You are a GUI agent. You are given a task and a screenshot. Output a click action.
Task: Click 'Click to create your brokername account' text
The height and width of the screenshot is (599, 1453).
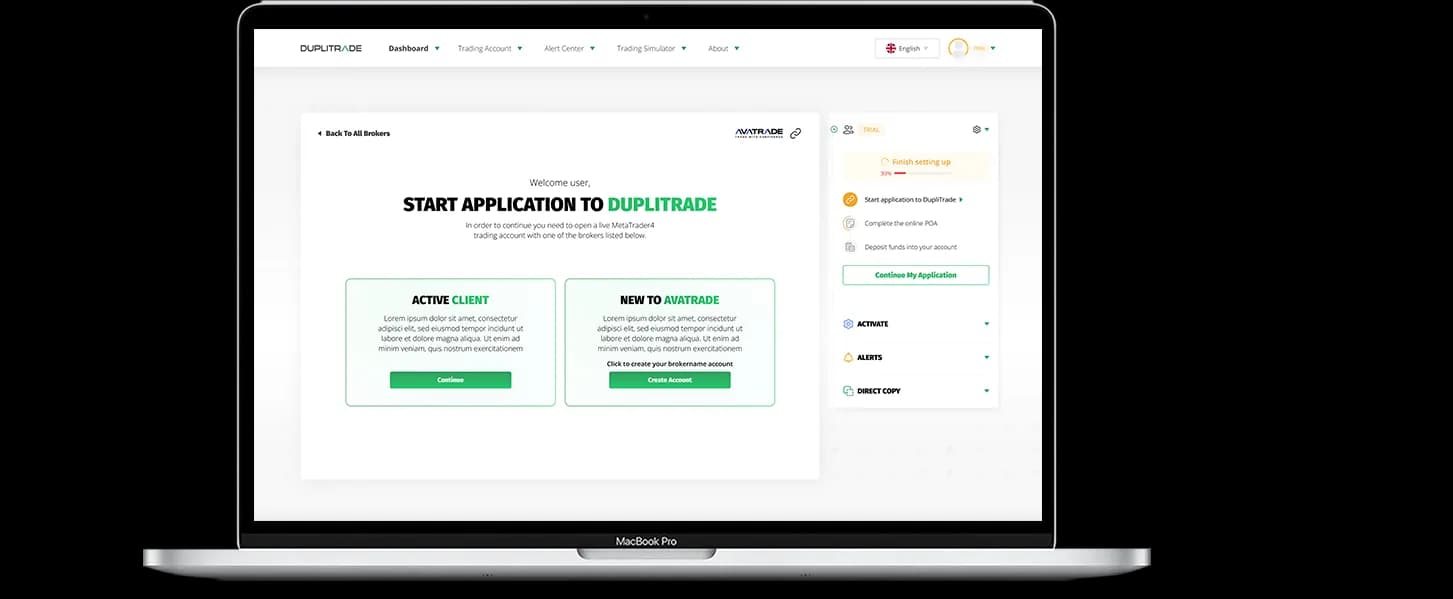pyautogui.click(x=670, y=364)
